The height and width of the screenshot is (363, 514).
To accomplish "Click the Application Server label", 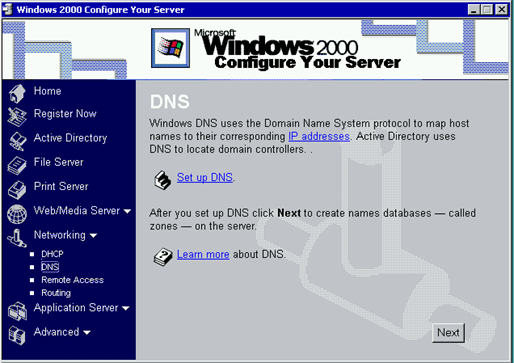I will (76, 308).
